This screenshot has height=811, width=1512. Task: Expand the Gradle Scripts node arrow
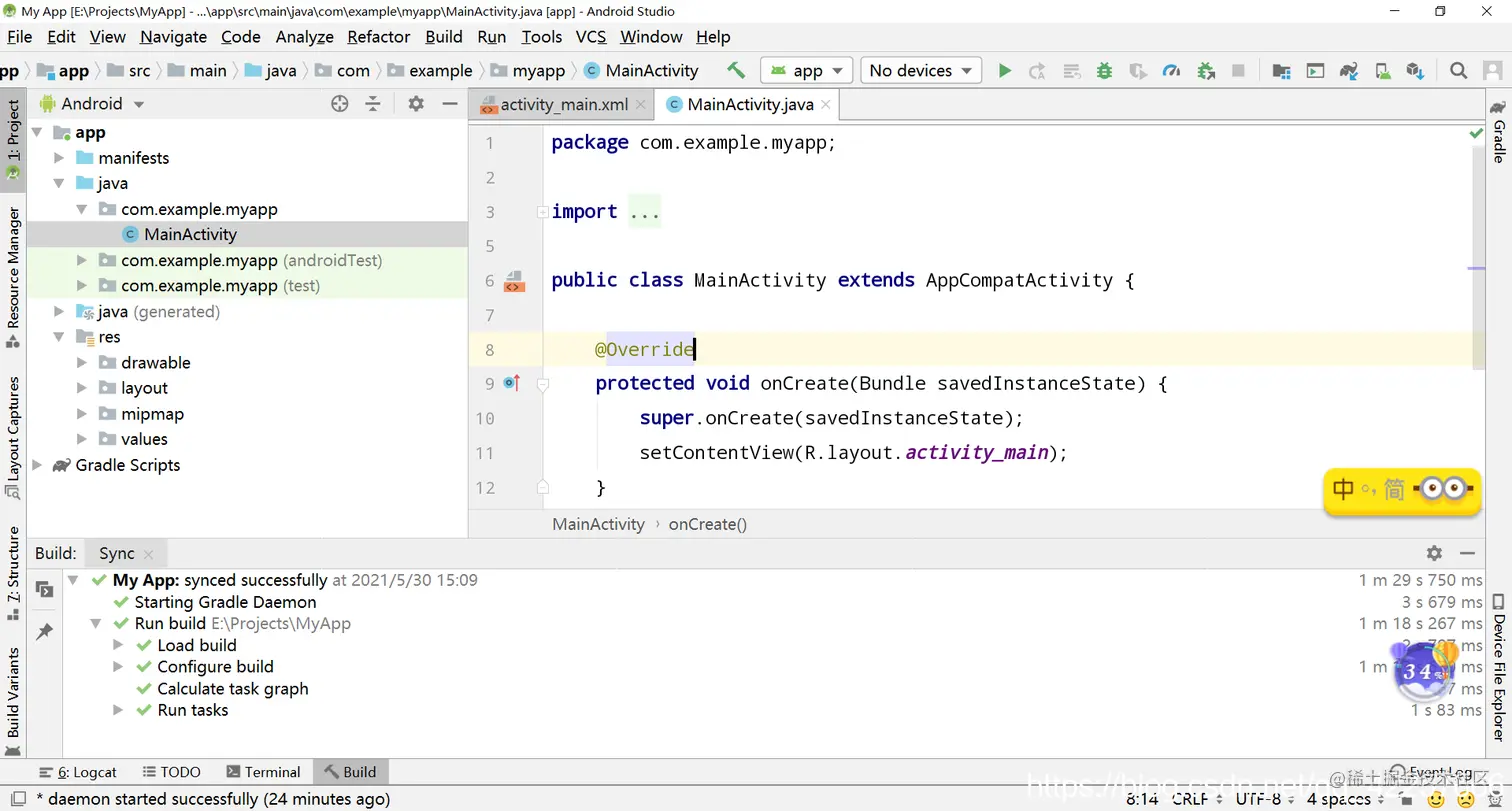click(x=37, y=465)
